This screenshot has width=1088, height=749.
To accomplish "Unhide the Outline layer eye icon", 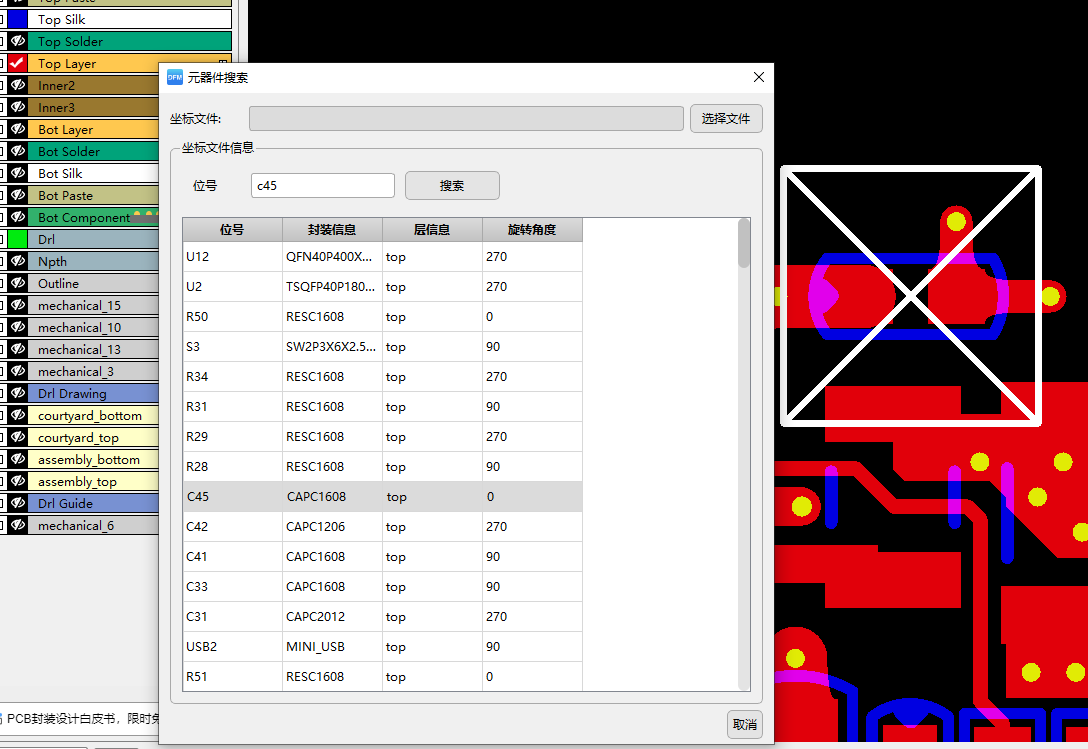I will tap(17, 284).
